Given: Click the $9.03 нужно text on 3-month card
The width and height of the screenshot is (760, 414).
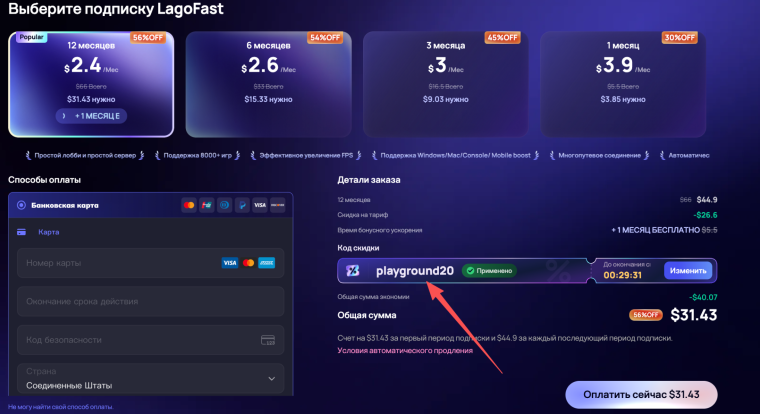Looking at the screenshot, I should point(445,99).
